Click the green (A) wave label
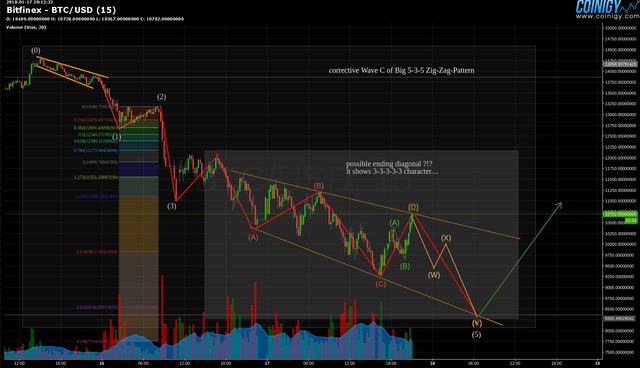This screenshot has width=640, height=368. (394, 223)
